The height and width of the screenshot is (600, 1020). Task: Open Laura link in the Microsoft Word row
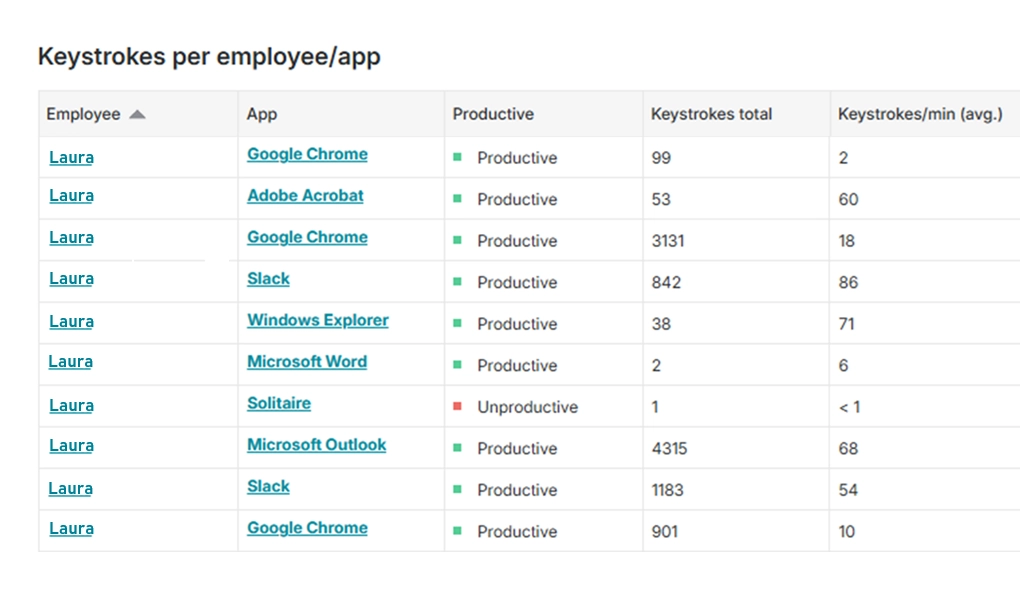tap(70, 362)
